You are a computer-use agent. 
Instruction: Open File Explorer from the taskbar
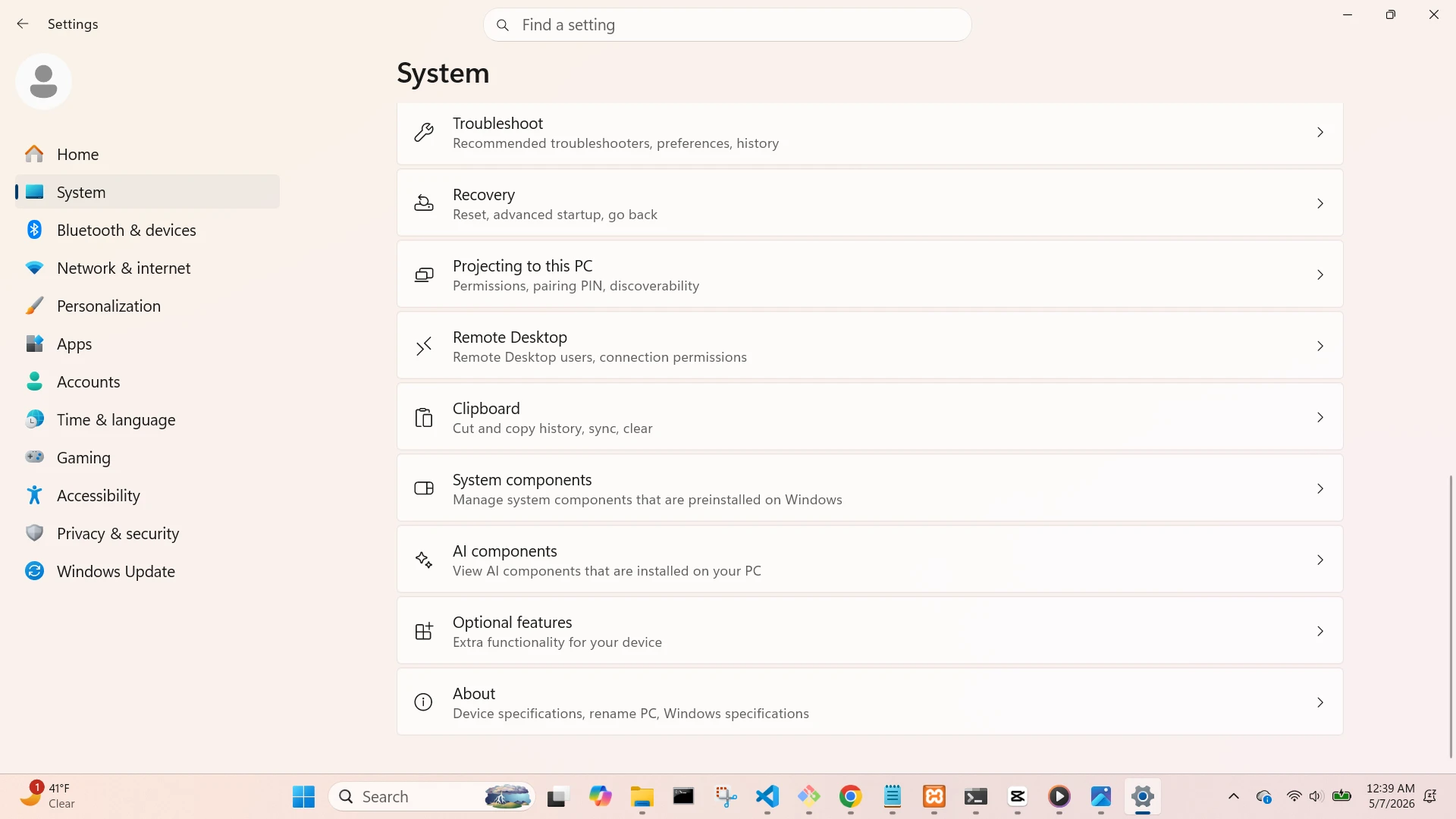642,796
